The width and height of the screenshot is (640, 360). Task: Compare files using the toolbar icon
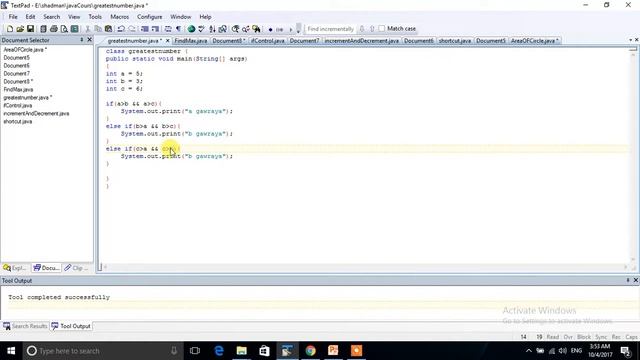pyautogui.click(x=222, y=29)
